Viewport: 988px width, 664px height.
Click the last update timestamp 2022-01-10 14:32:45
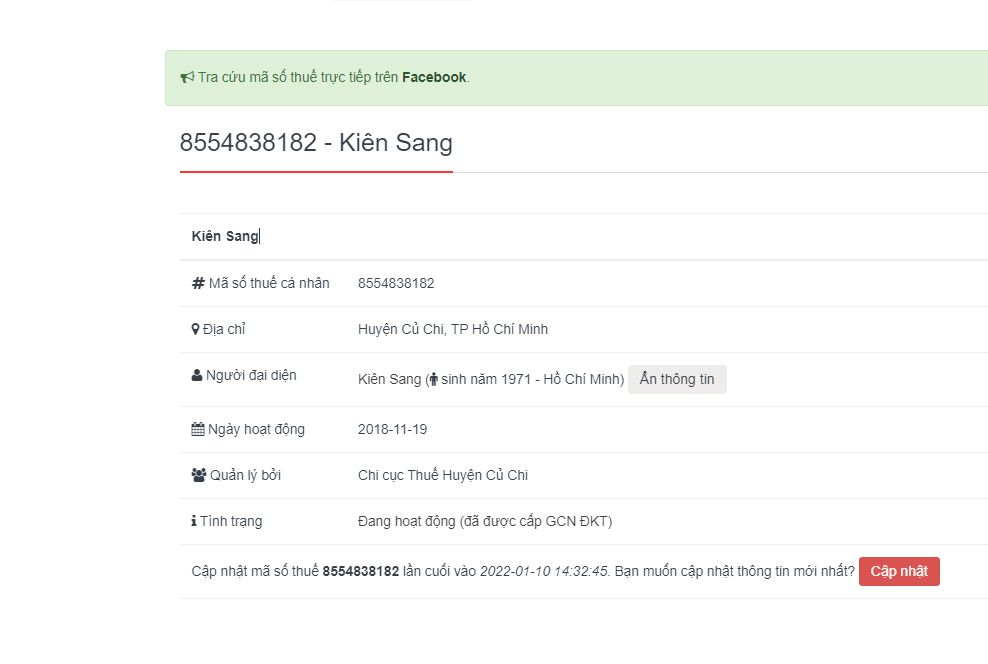point(544,571)
